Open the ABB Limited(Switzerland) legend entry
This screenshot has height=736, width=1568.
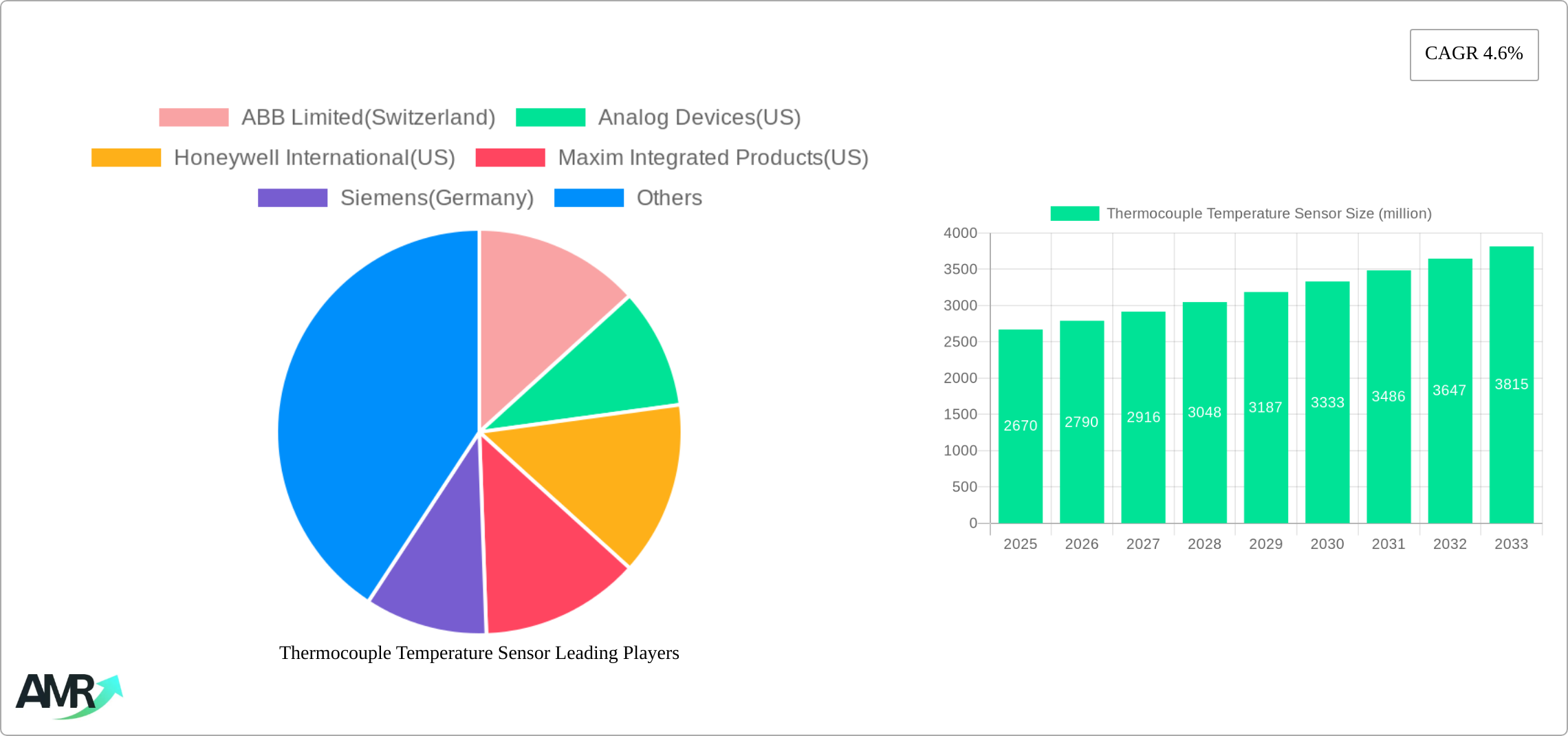tap(369, 117)
